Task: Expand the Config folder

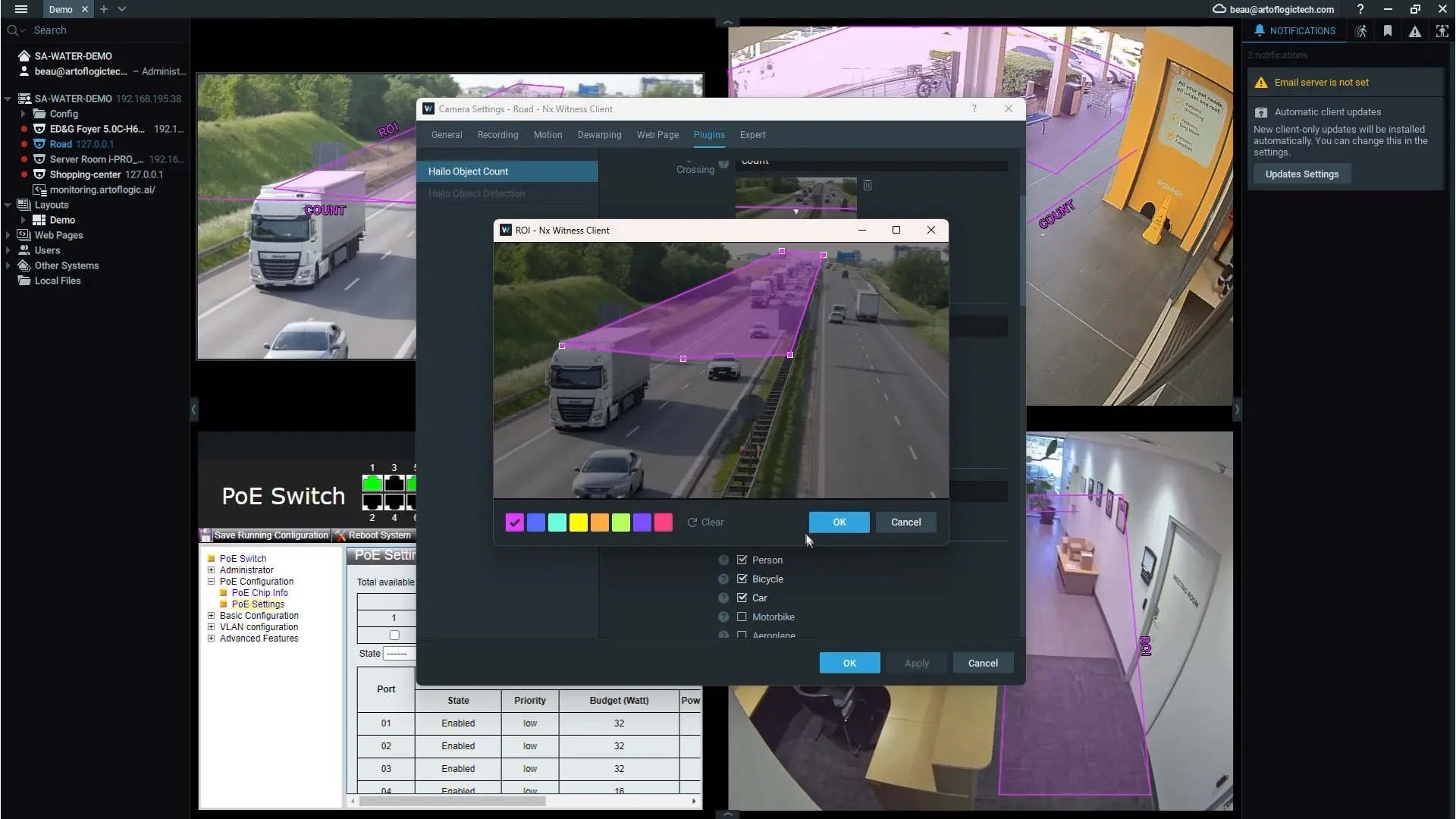Action: coord(23,114)
